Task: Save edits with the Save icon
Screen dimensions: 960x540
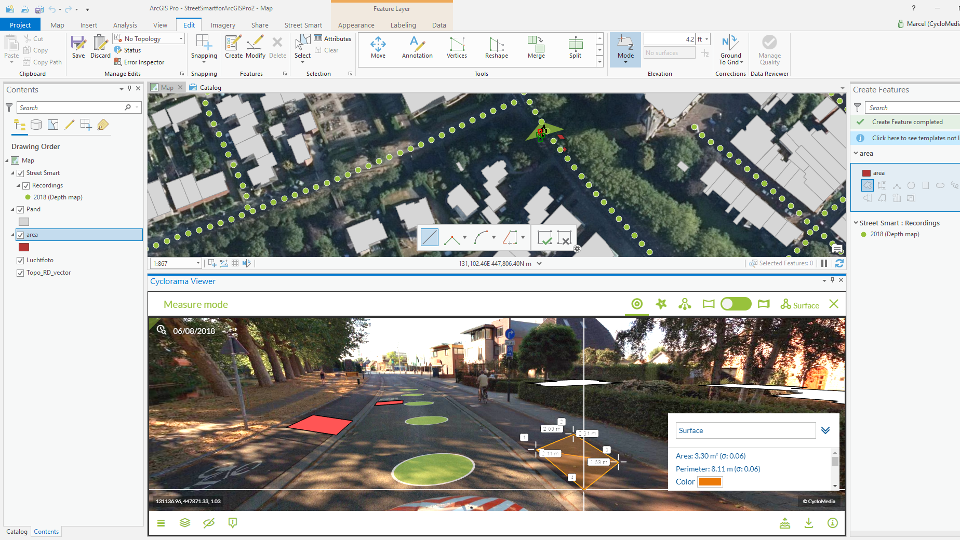Action: (78, 47)
